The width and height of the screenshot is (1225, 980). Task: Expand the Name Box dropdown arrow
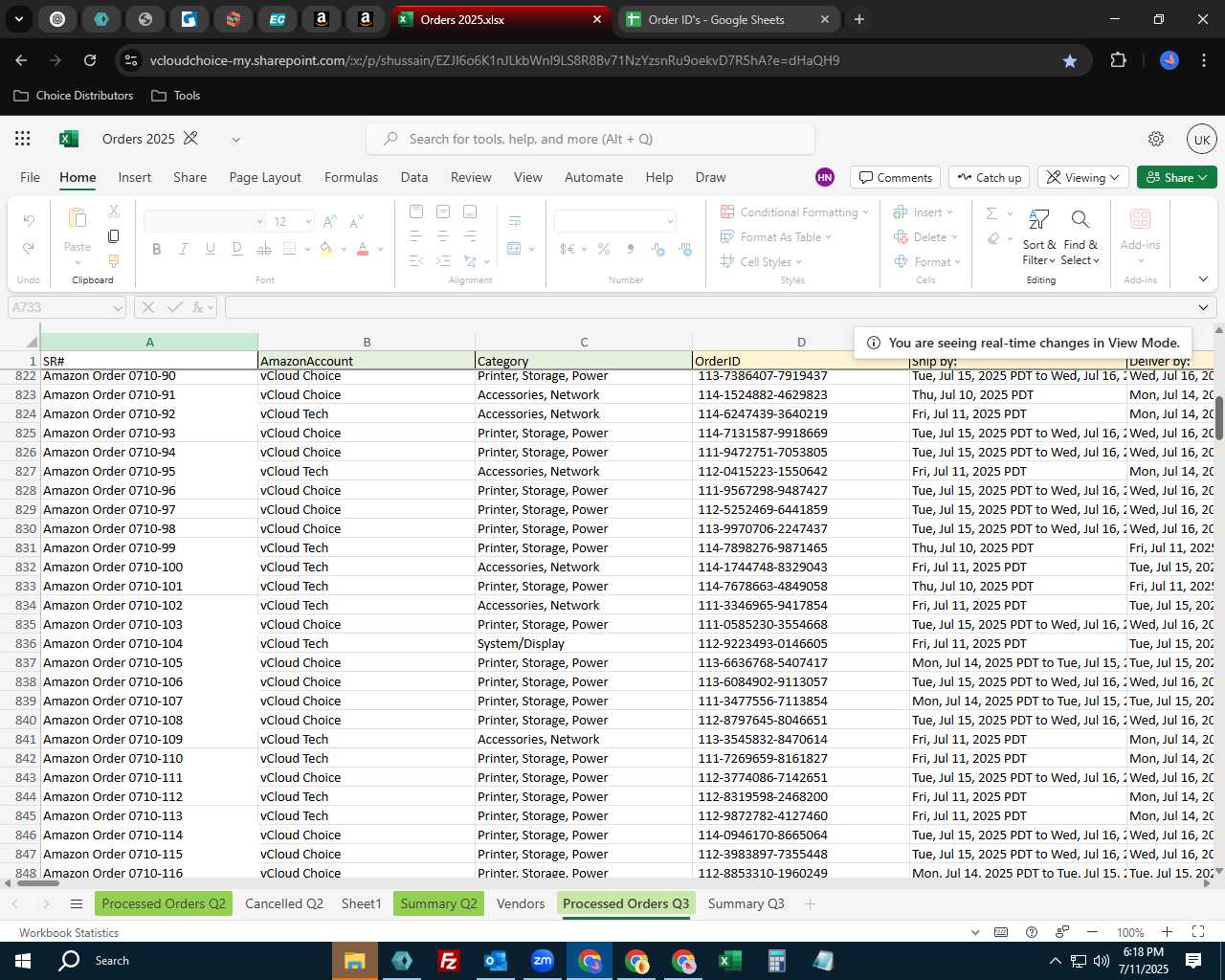118,308
